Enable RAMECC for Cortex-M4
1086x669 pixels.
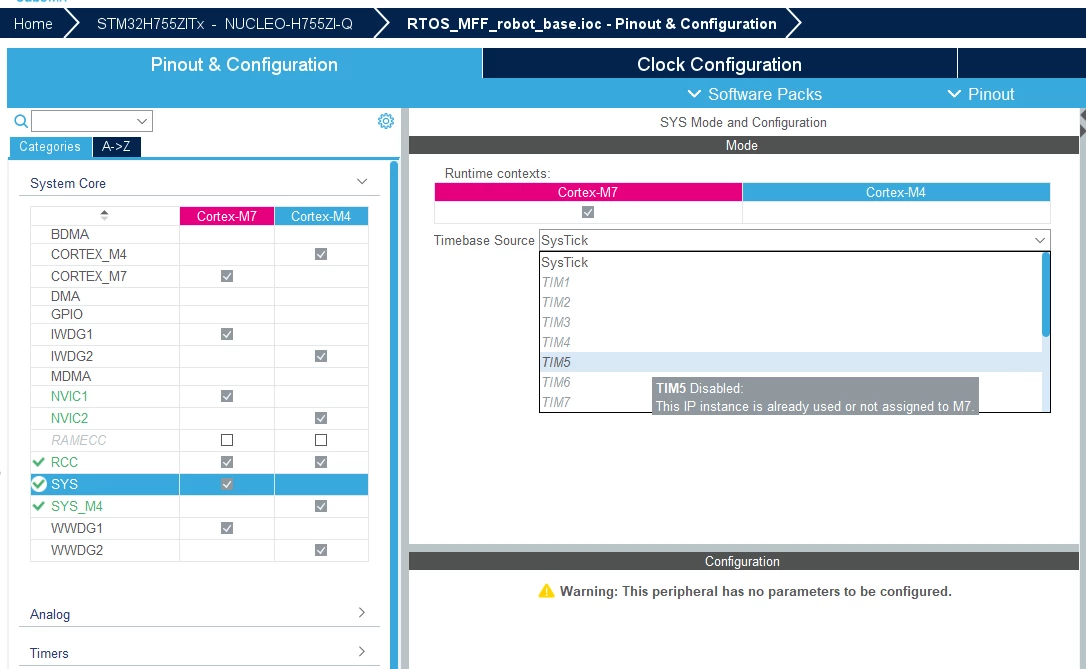click(x=321, y=440)
